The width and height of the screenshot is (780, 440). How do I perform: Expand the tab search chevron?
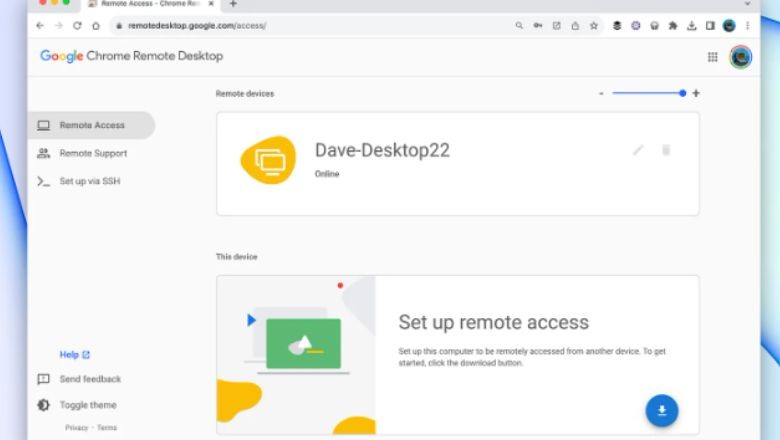747,3
